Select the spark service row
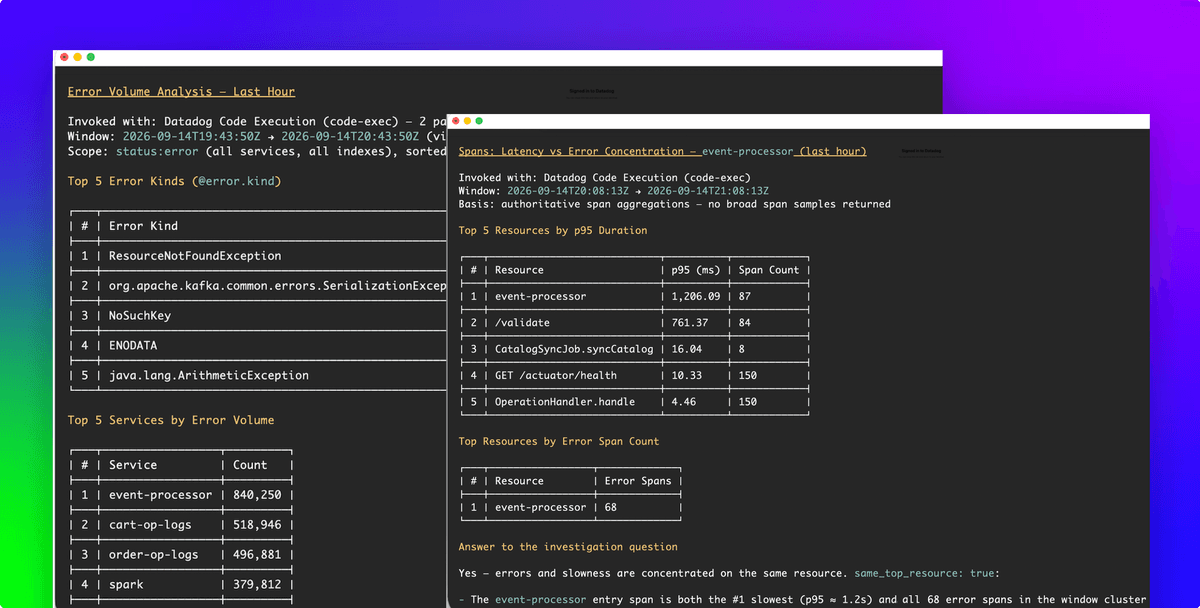The width and height of the screenshot is (1200, 608). [181, 585]
